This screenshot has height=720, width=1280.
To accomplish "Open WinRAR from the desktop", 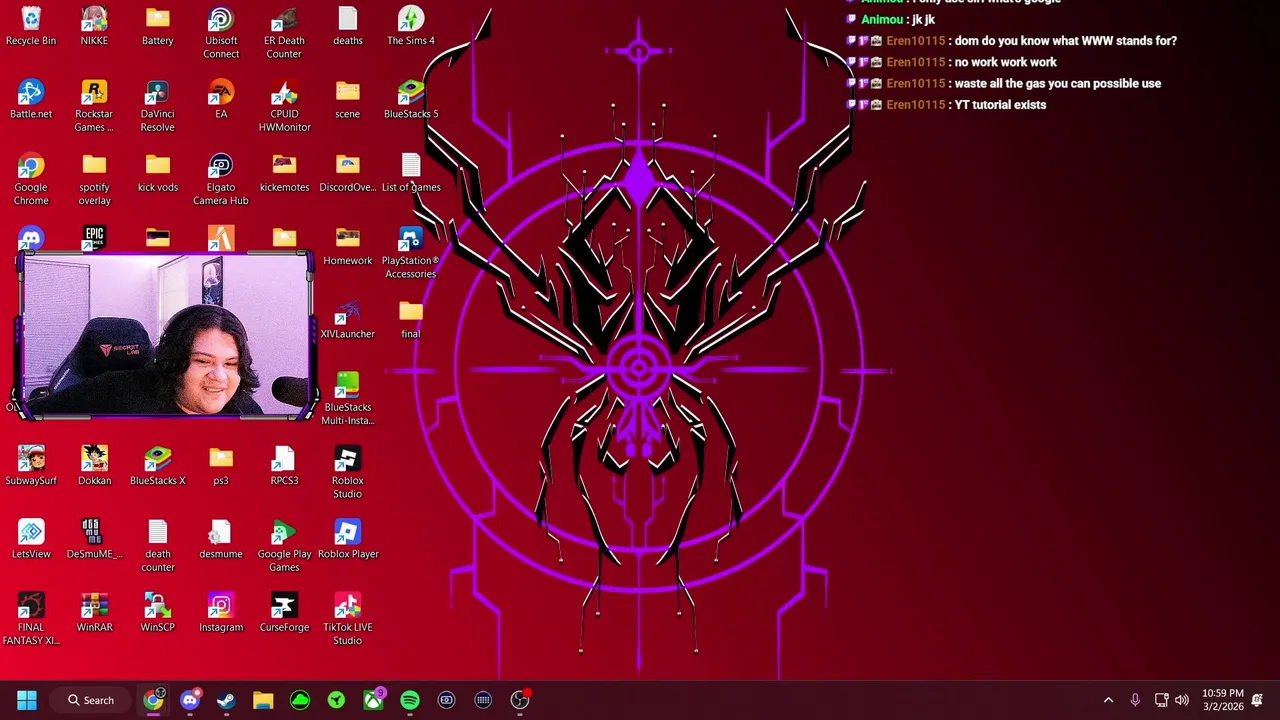I will click(94, 613).
